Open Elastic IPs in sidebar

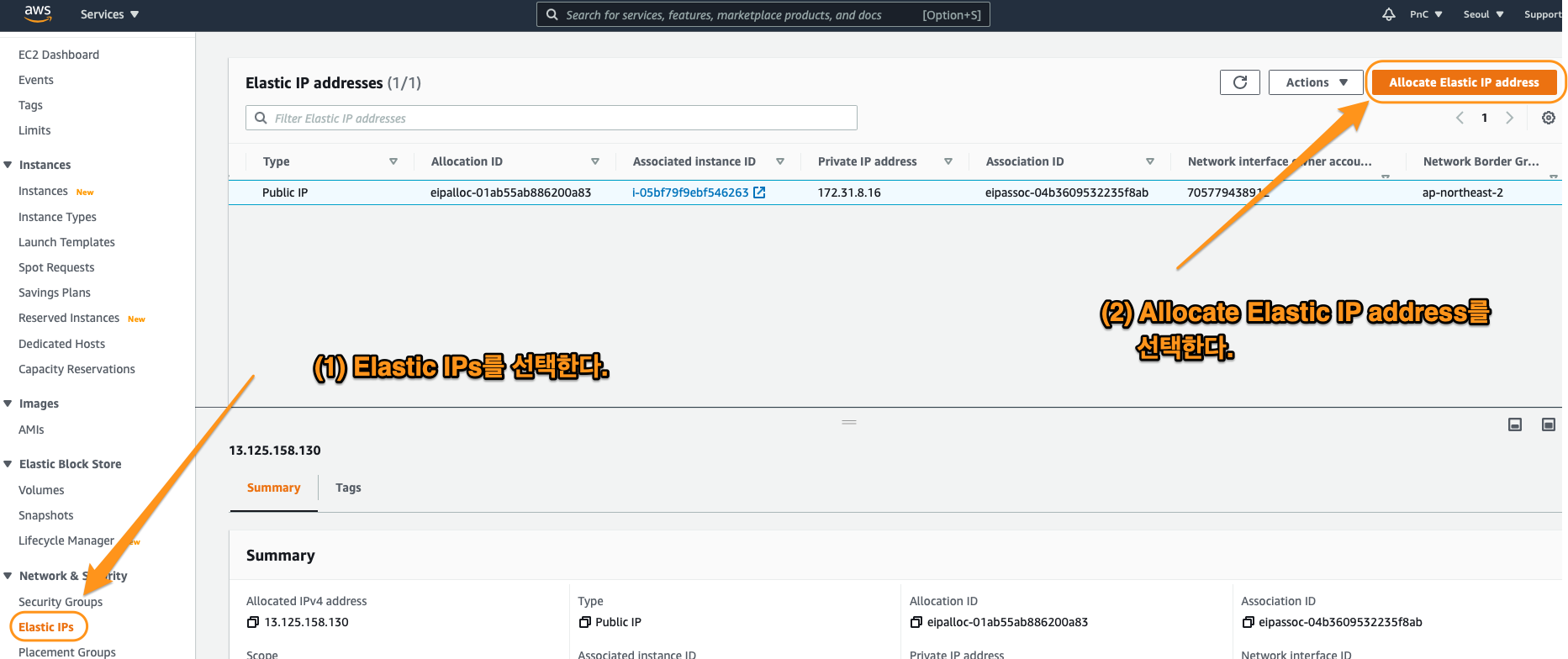(x=46, y=627)
